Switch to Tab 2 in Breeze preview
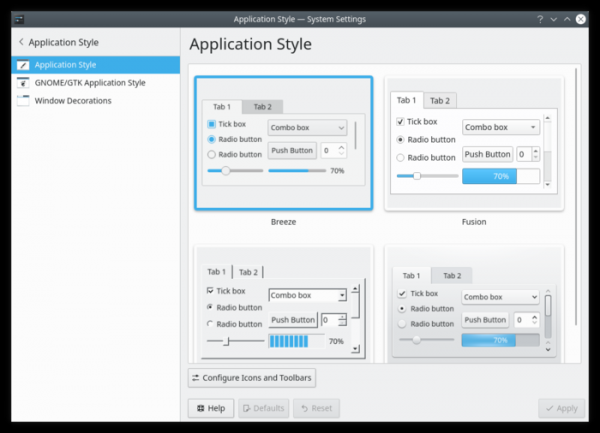This screenshot has width=600, height=433. pos(262,107)
